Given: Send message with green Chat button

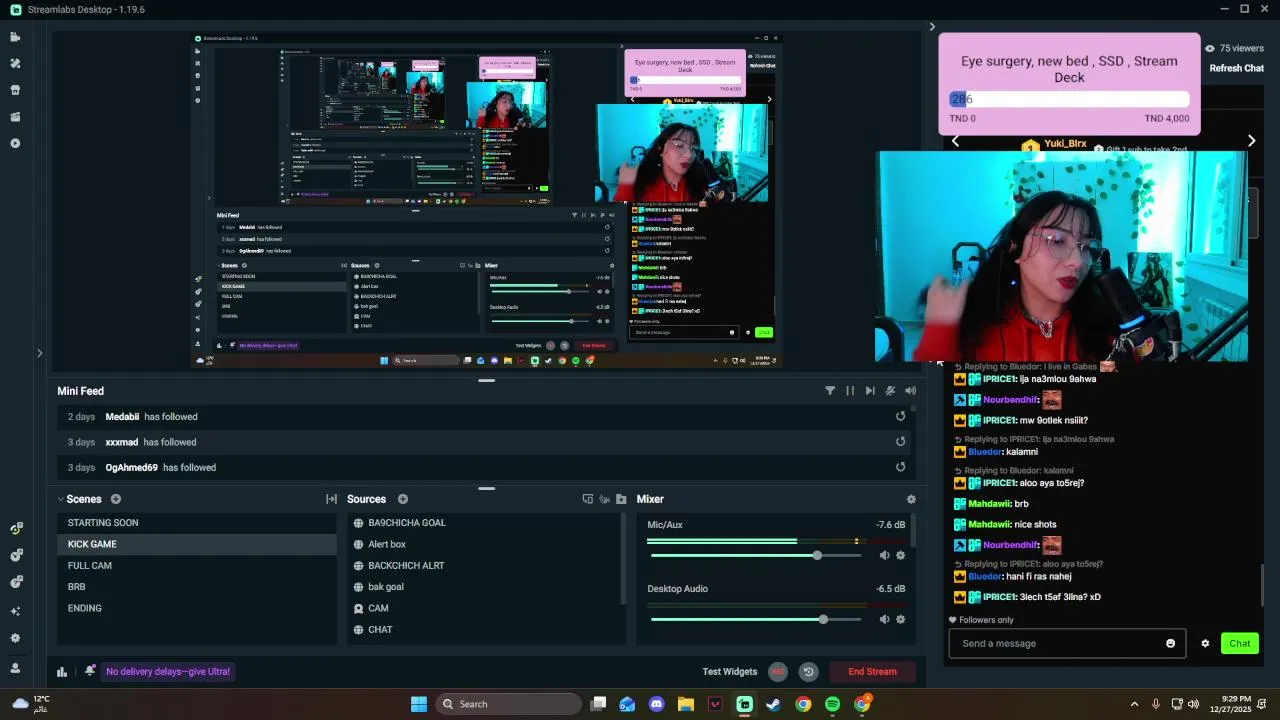Looking at the screenshot, I should point(1240,643).
